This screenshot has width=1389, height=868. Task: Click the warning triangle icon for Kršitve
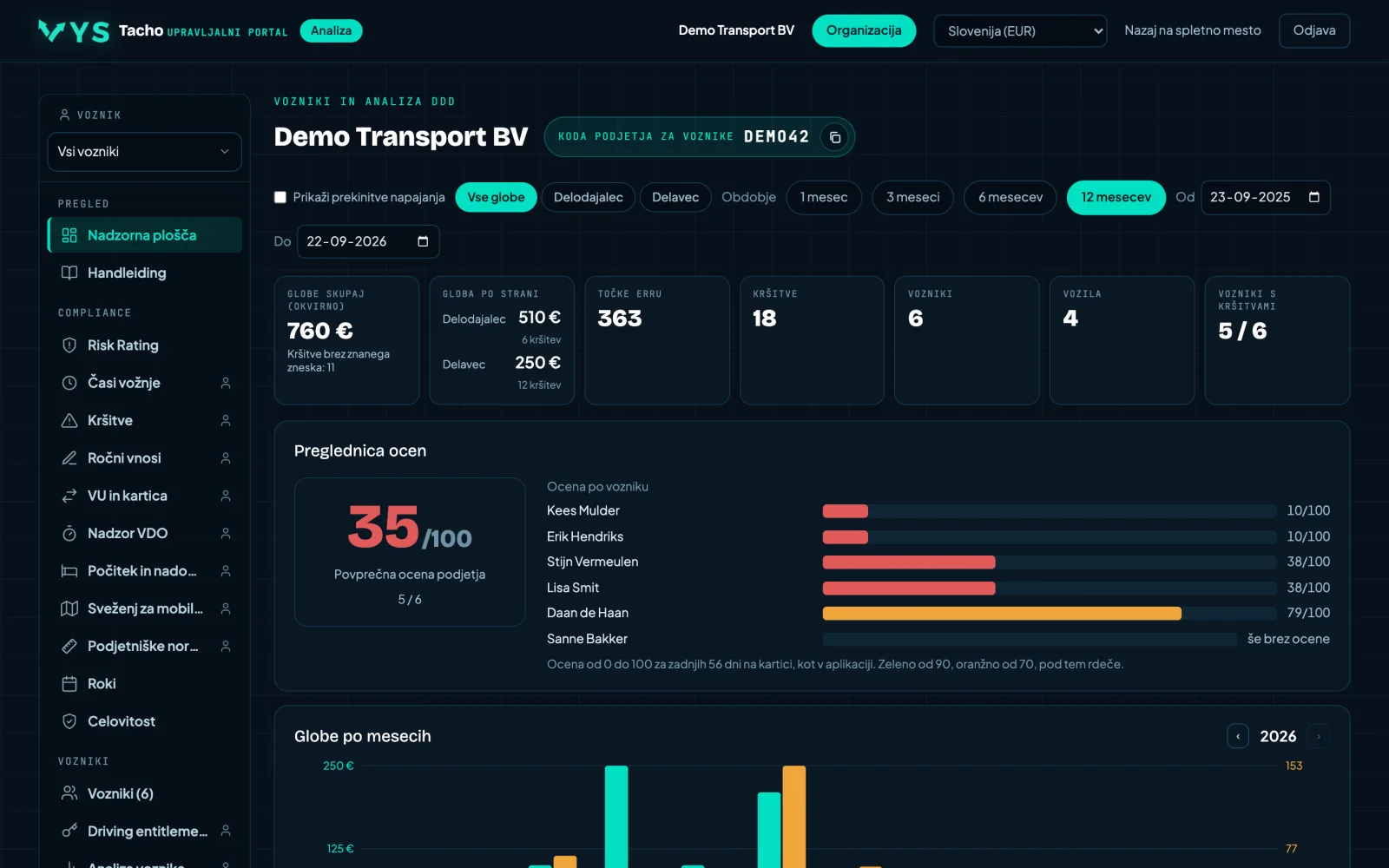pos(69,420)
